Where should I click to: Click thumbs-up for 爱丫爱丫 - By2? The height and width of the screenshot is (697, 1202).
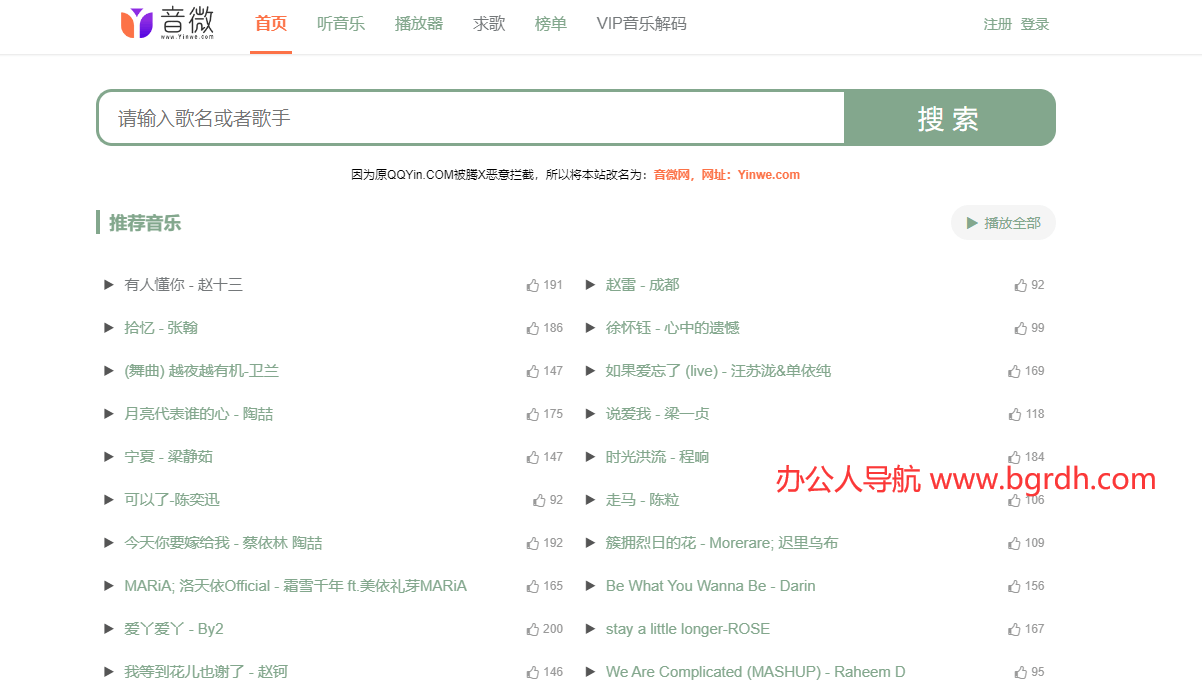[533, 629]
